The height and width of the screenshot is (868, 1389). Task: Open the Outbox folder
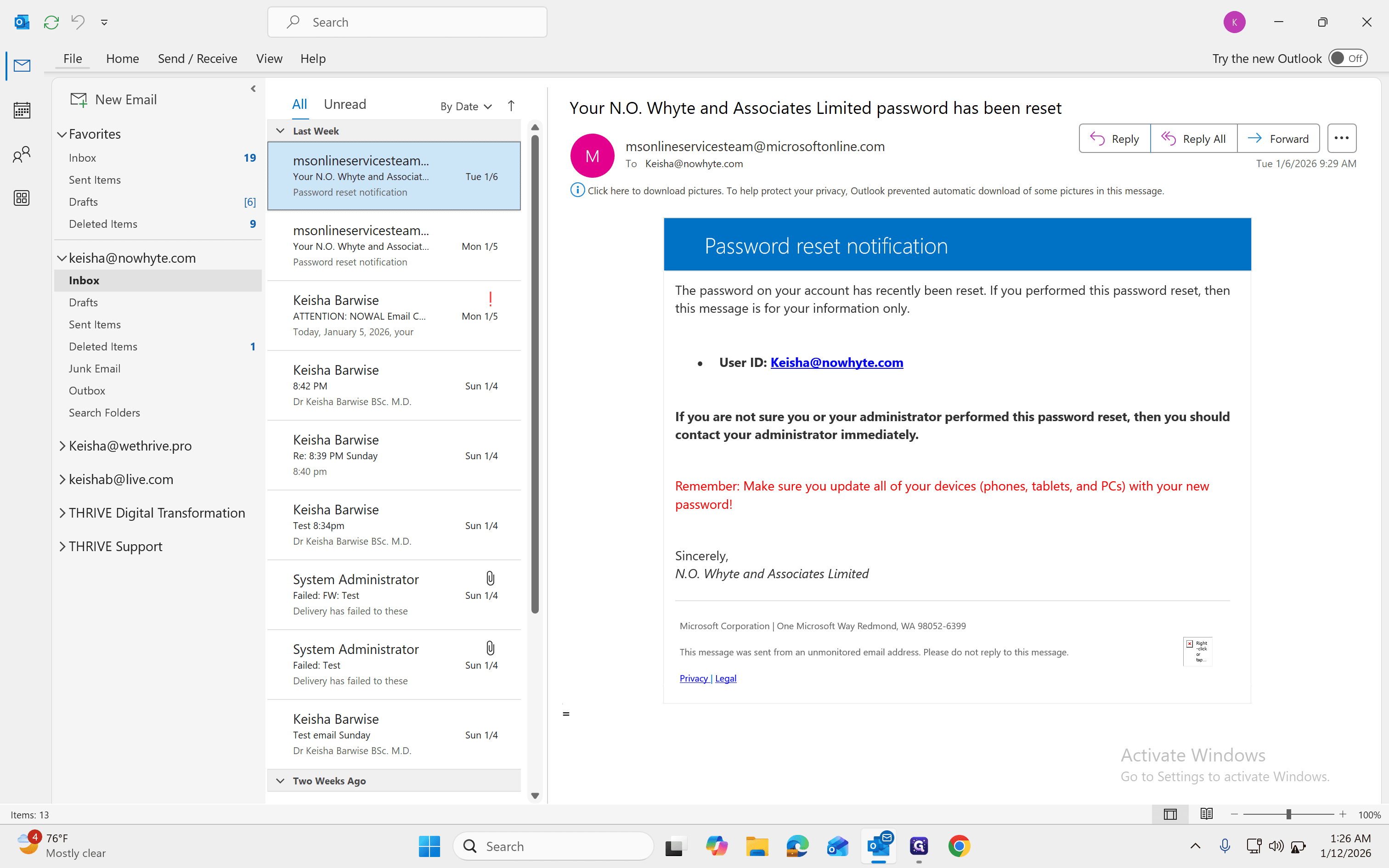pyautogui.click(x=158, y=391)
